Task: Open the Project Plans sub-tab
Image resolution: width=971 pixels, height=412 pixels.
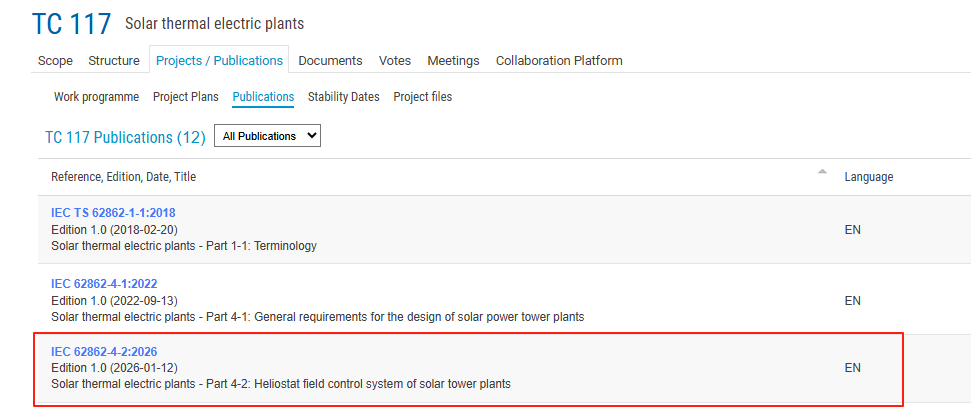Action: (x=186, y=97)
